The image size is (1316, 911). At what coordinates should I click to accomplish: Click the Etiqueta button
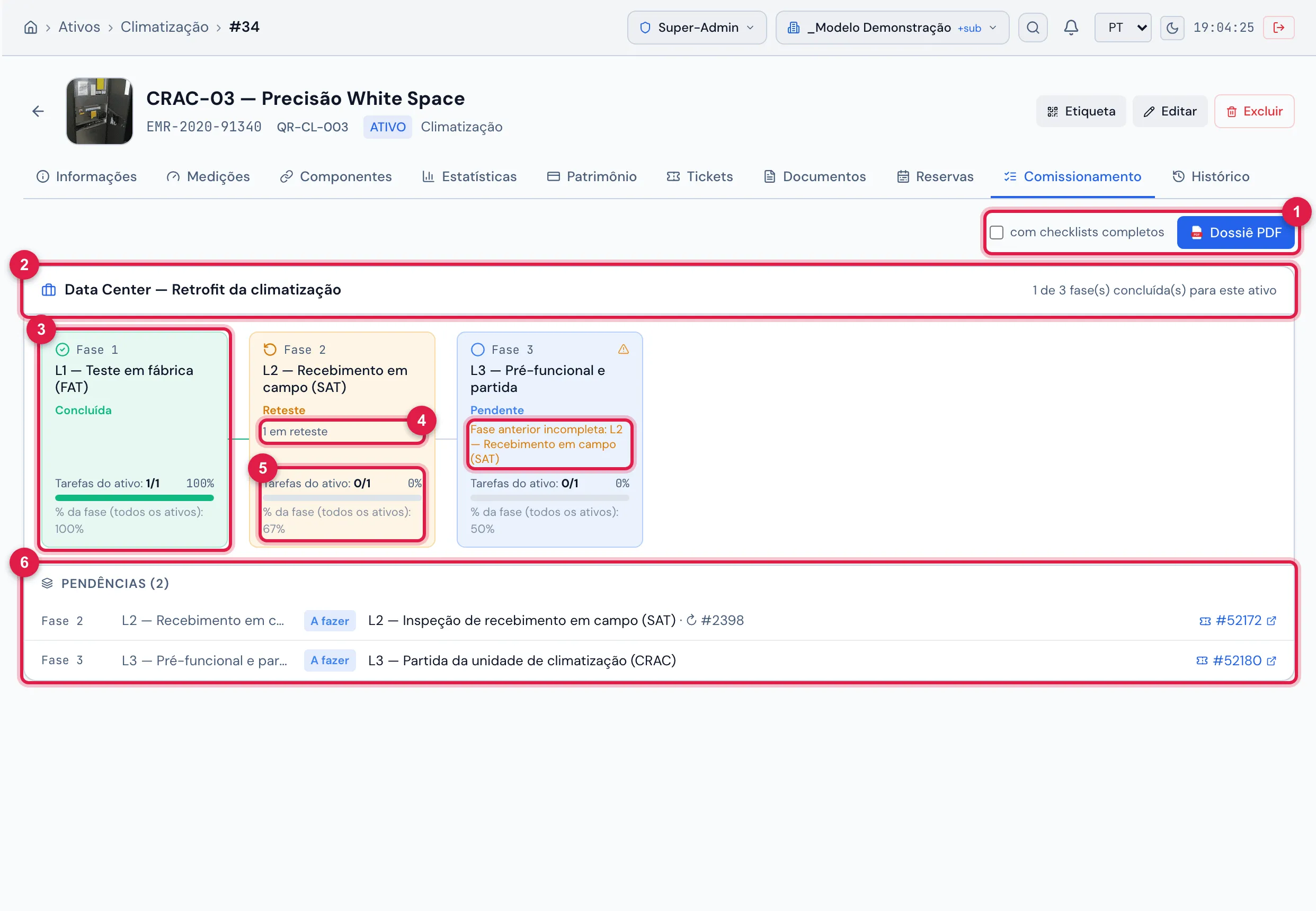pos(1081,111)
